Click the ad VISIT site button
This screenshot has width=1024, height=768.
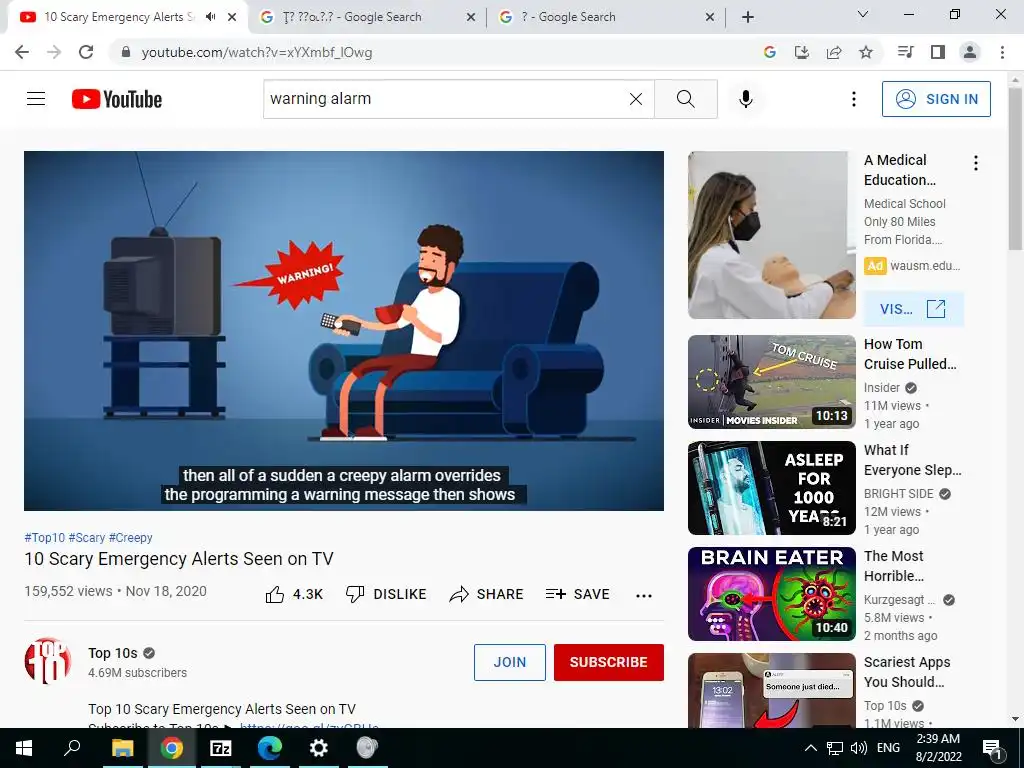(x=913, y=309)
